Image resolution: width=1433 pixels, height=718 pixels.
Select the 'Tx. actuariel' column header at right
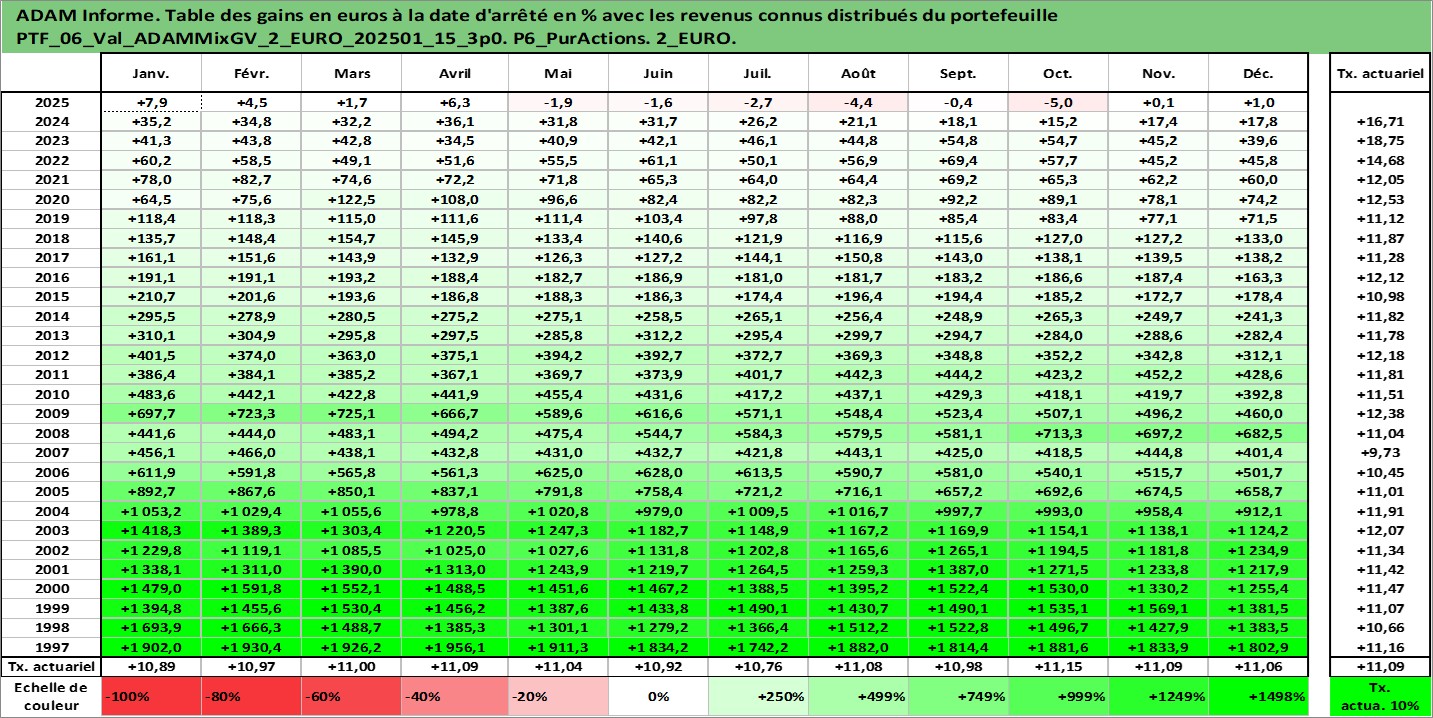pos(1381,74)
